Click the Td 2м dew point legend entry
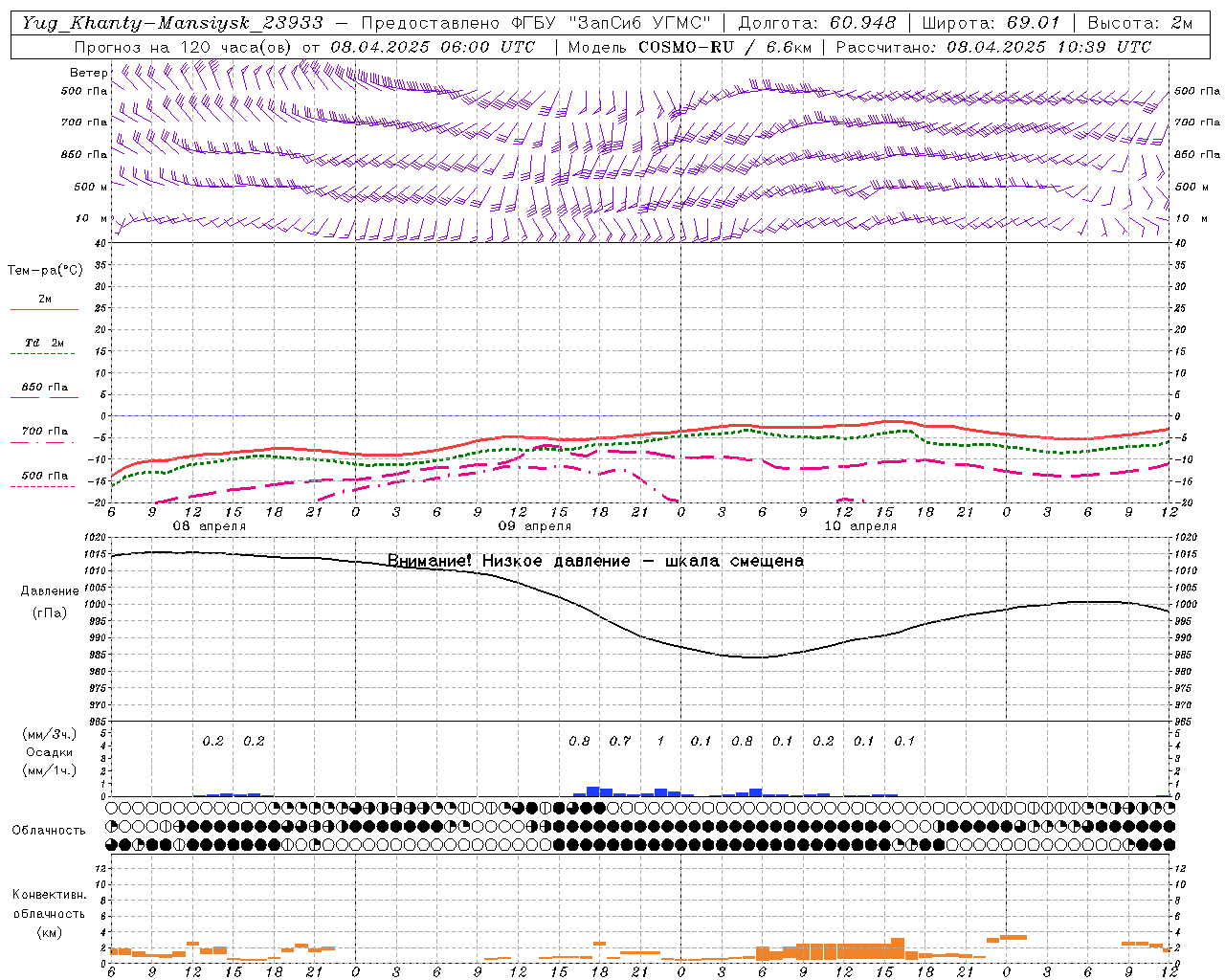 (44, 343)
